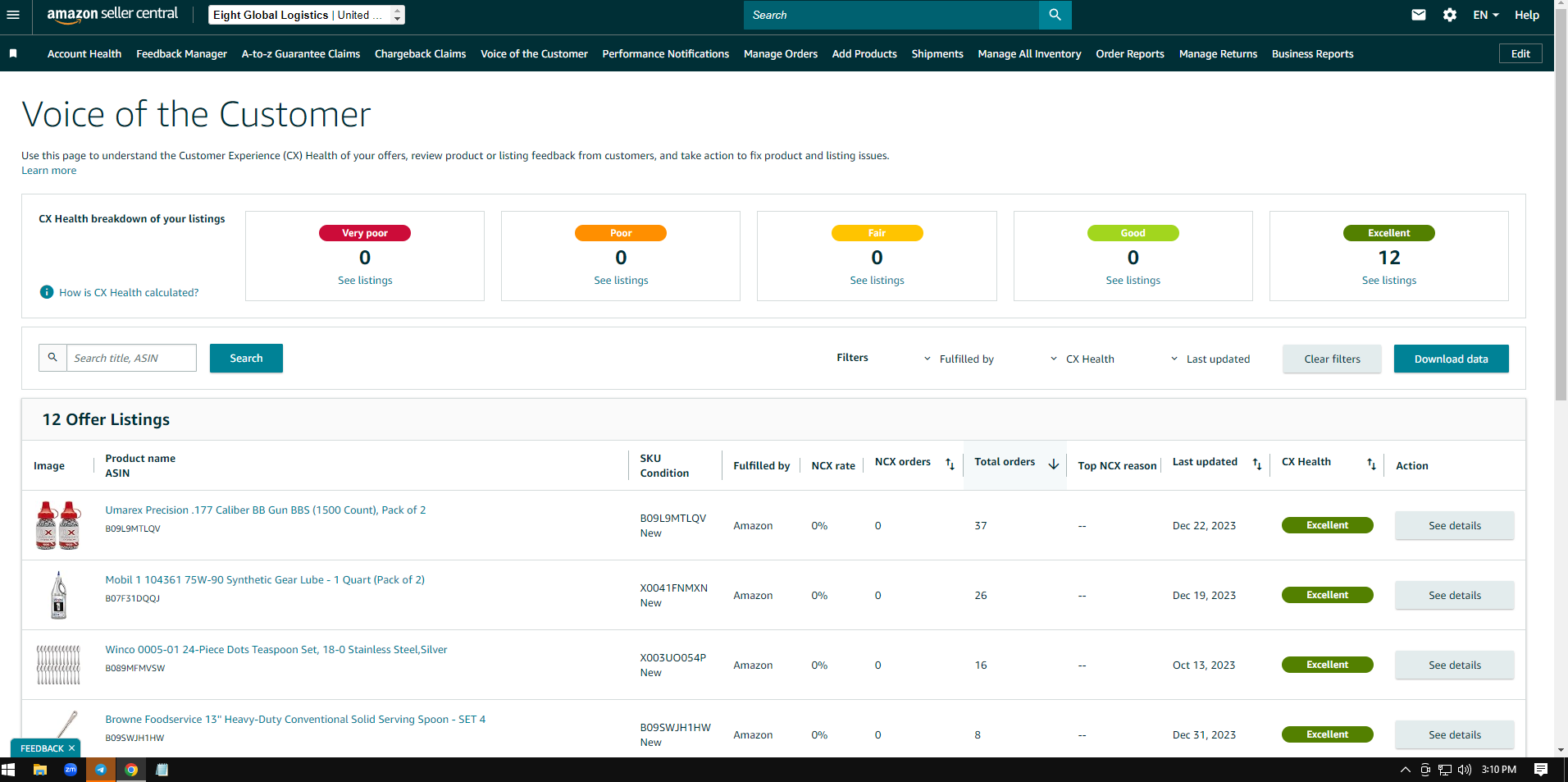Open Performance Notifications
This screenshot has height=782, width=1568.
click(666, 53)
